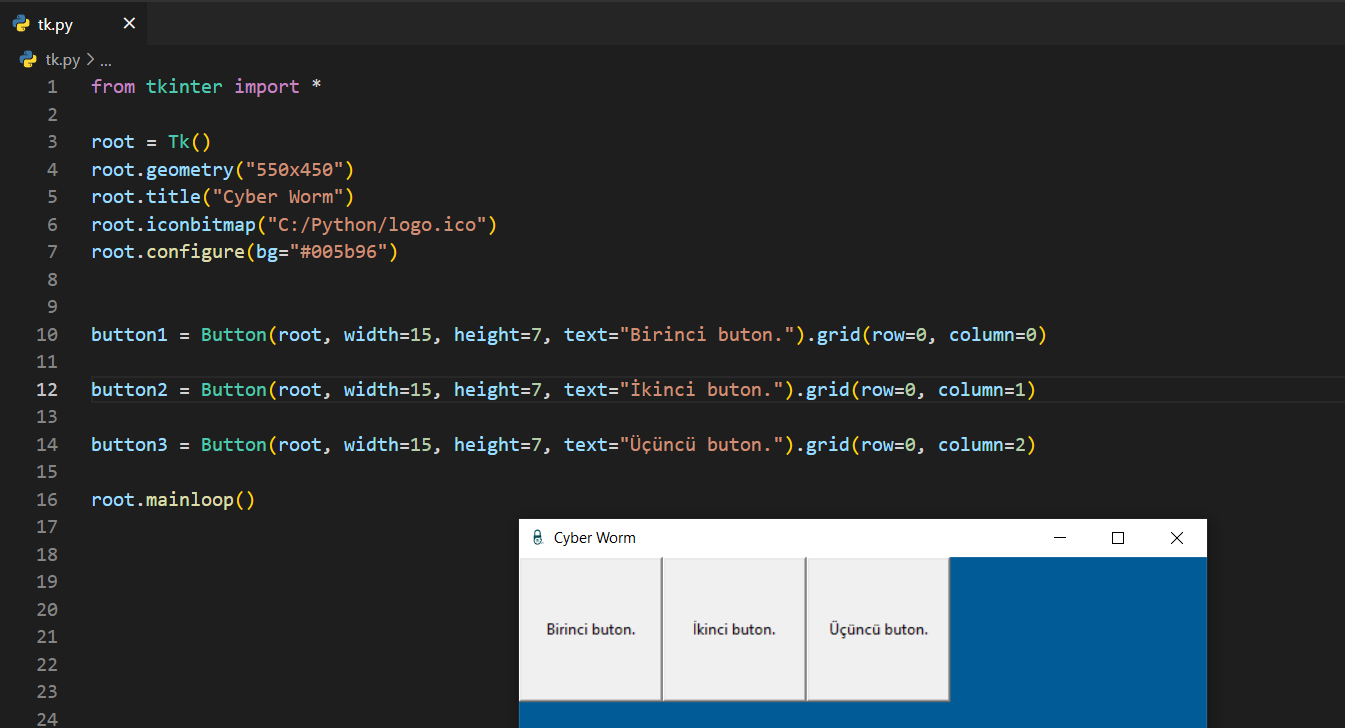Click the Python icon in the tk.py tab
The width and height of the screenshot is (1345, 728).
pos(21,23)
